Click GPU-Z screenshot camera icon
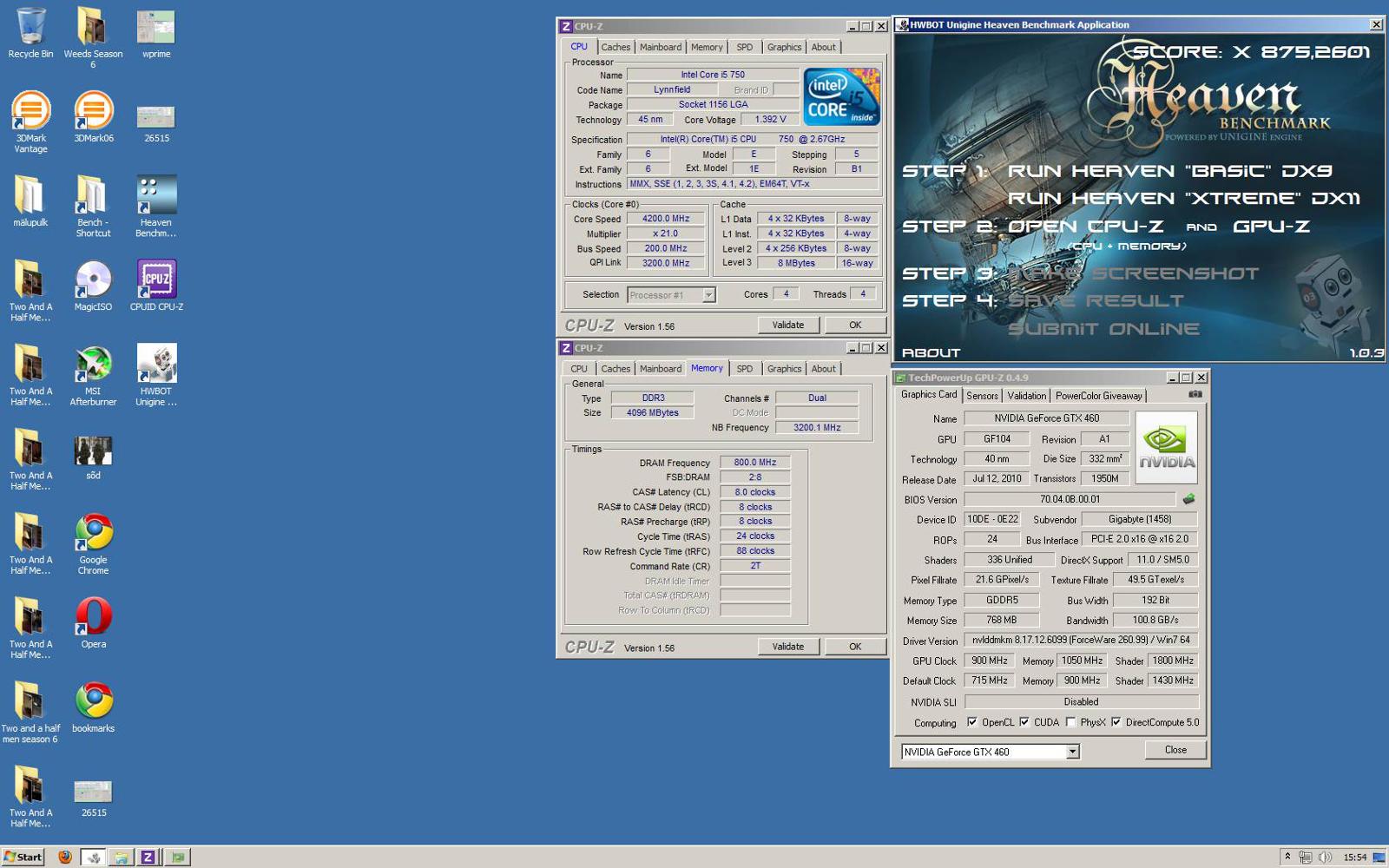 point(1195,394)
